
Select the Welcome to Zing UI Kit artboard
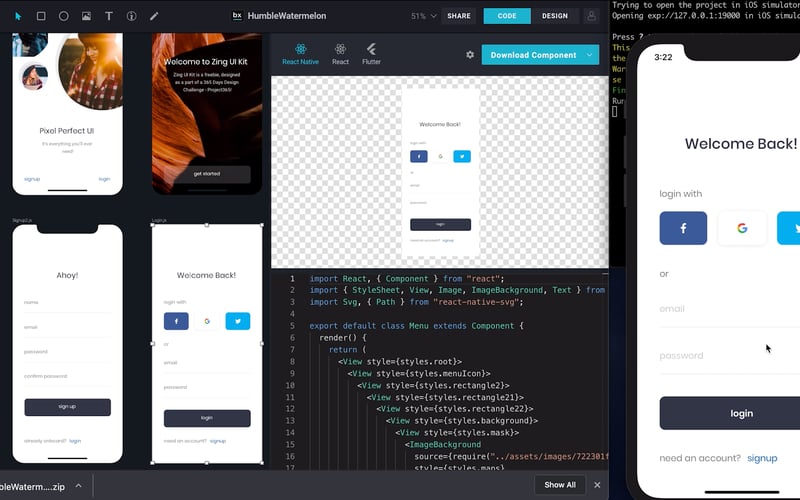[x=207, y=113]
